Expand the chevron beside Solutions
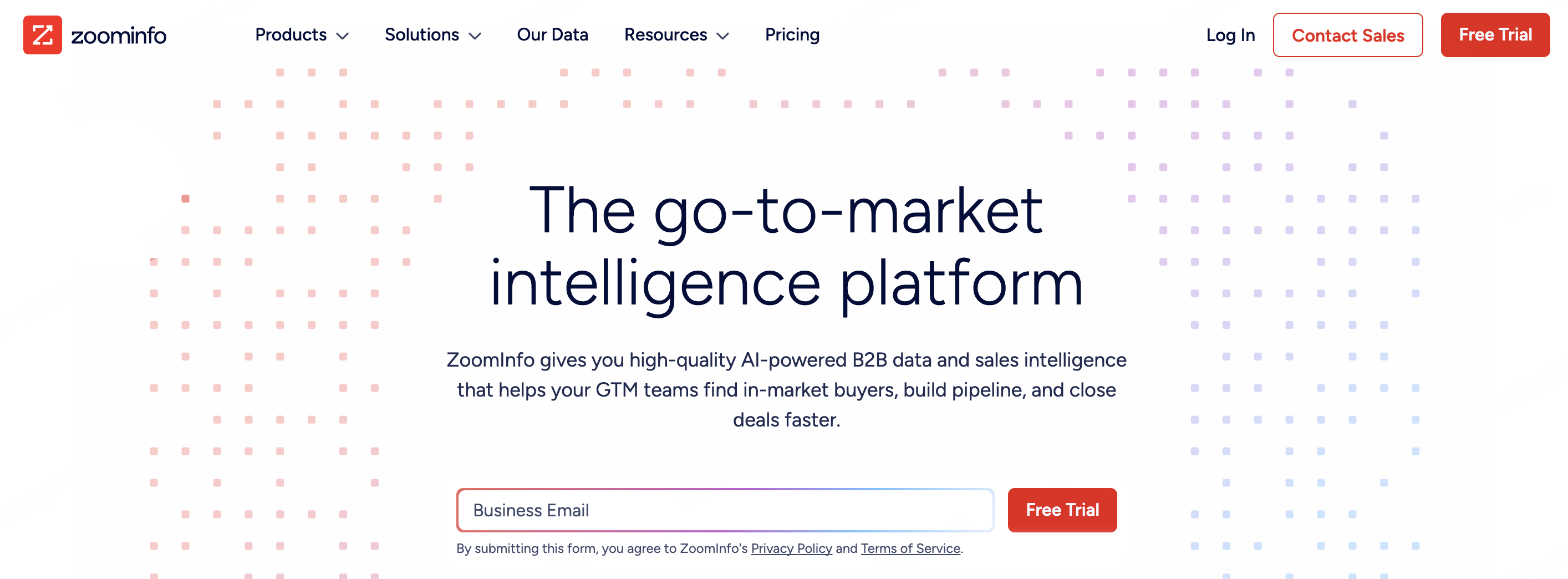1568x579 pixels. pyautogui.click(x=475, y=36)
